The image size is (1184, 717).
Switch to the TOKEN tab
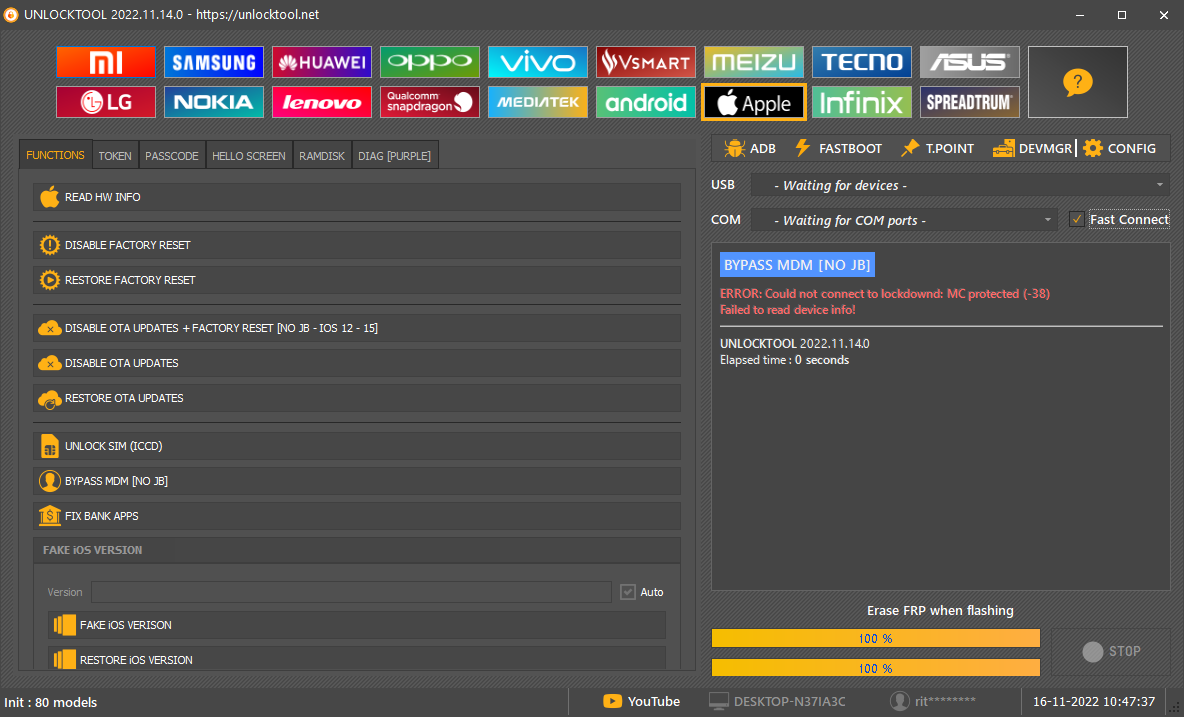[x=115, y=156]
